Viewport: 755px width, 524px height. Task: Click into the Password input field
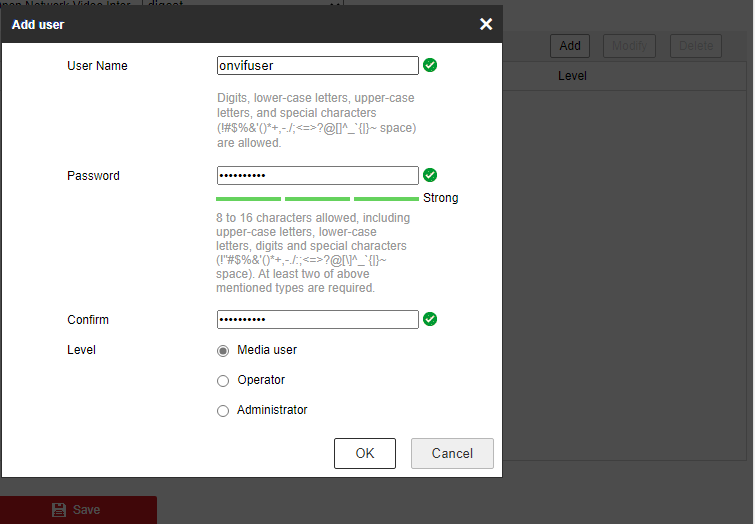pos(317,175)
